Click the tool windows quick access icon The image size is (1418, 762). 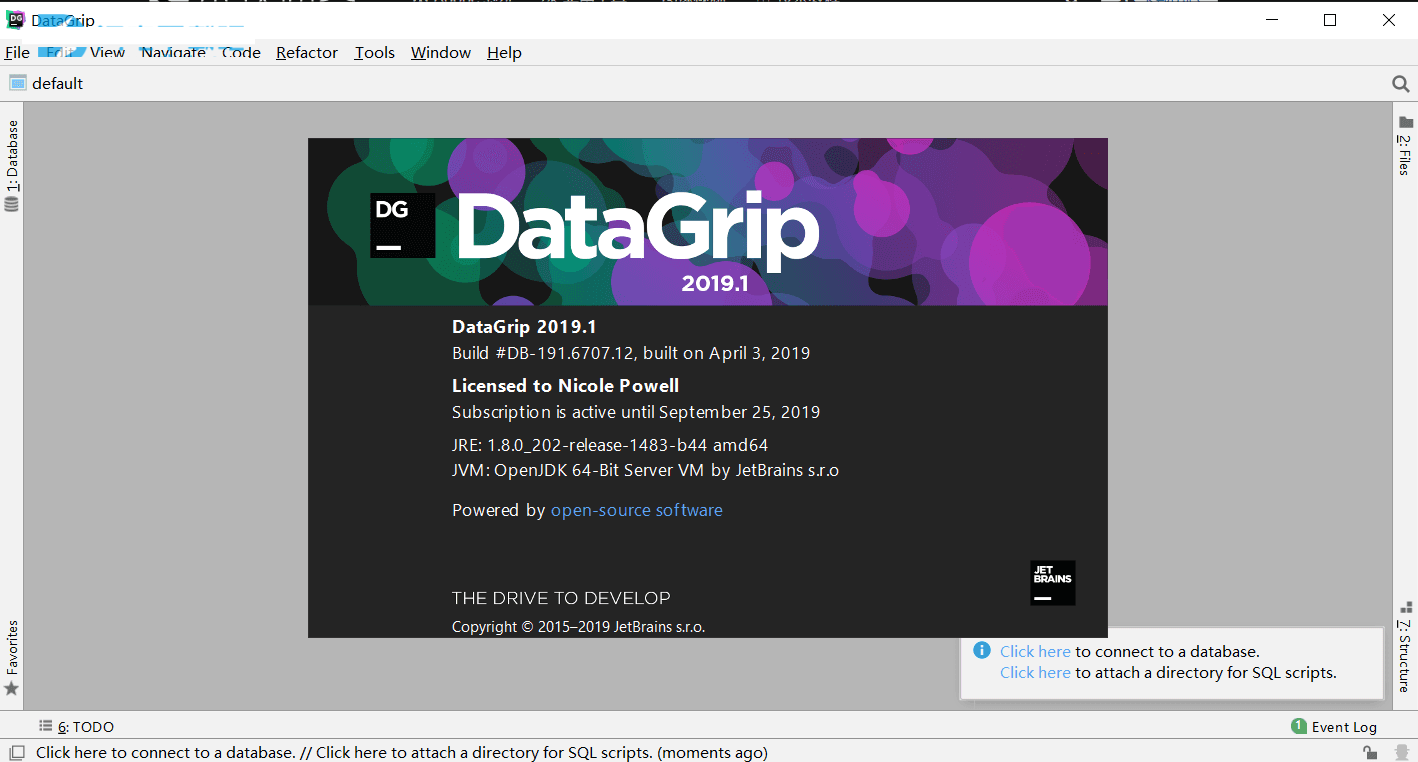point(17,753)
